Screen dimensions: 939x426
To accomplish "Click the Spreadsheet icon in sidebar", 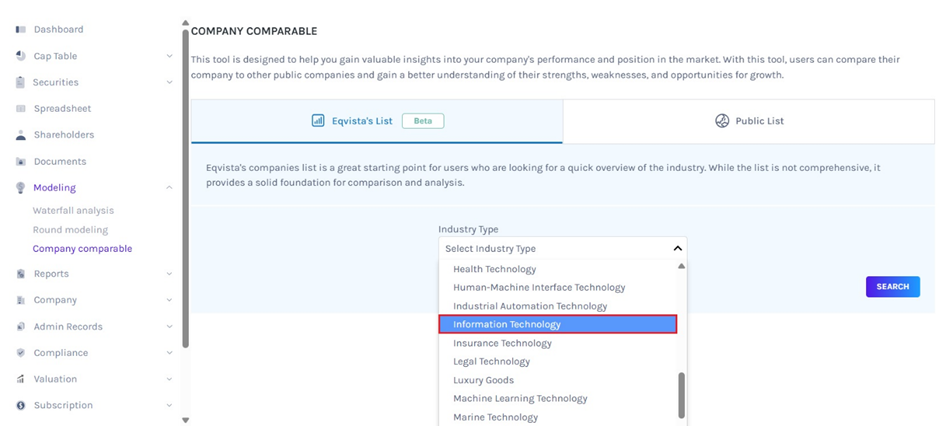I will point(21,108).
